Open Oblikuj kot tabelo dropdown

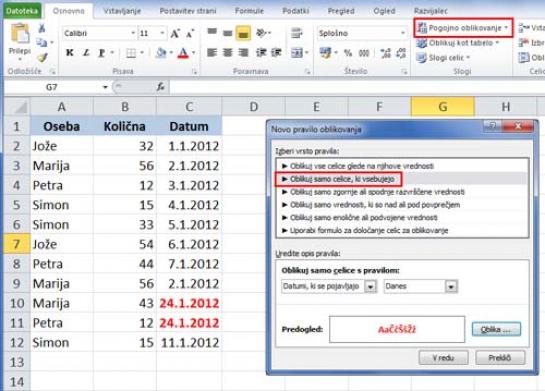click(458, 43)
